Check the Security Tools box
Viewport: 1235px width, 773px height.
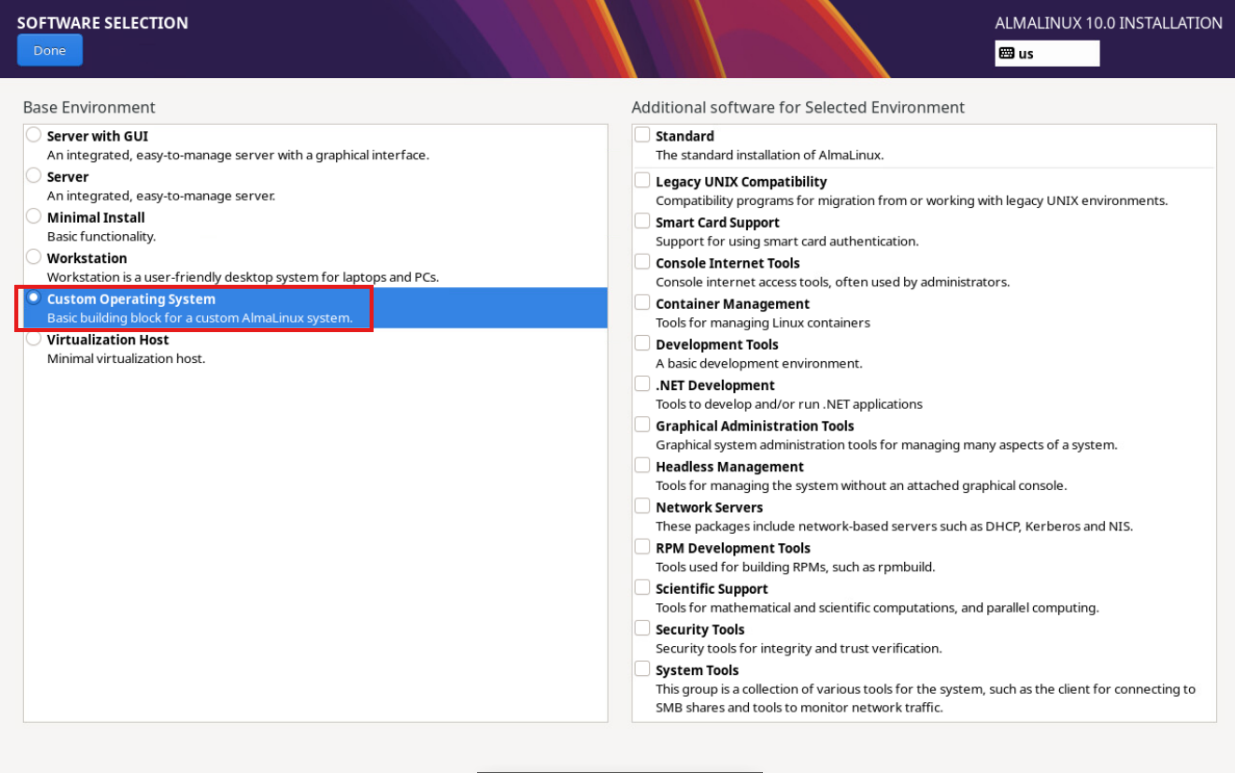642,629
